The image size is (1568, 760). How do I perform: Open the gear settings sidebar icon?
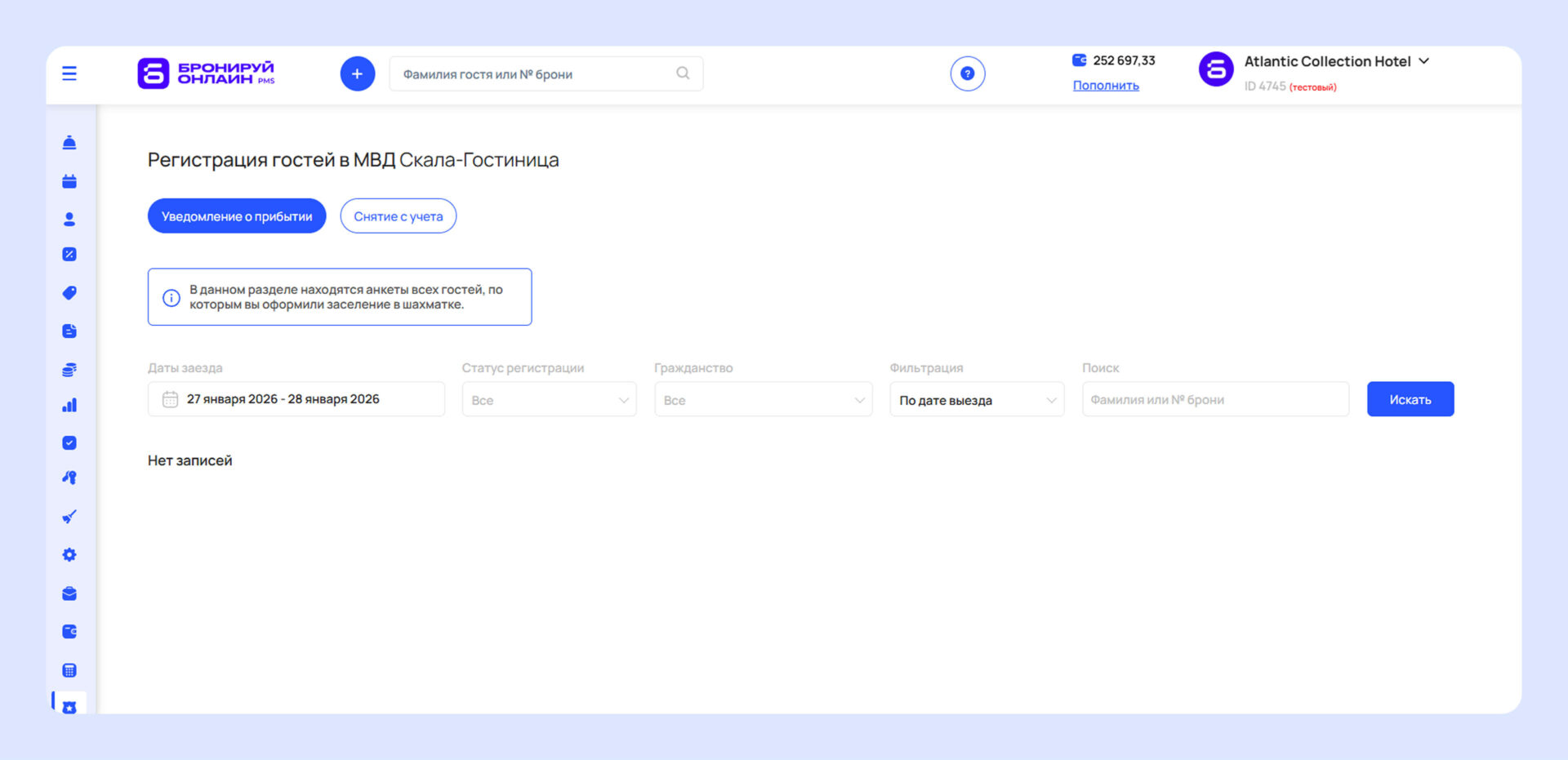tap(69, 555)
